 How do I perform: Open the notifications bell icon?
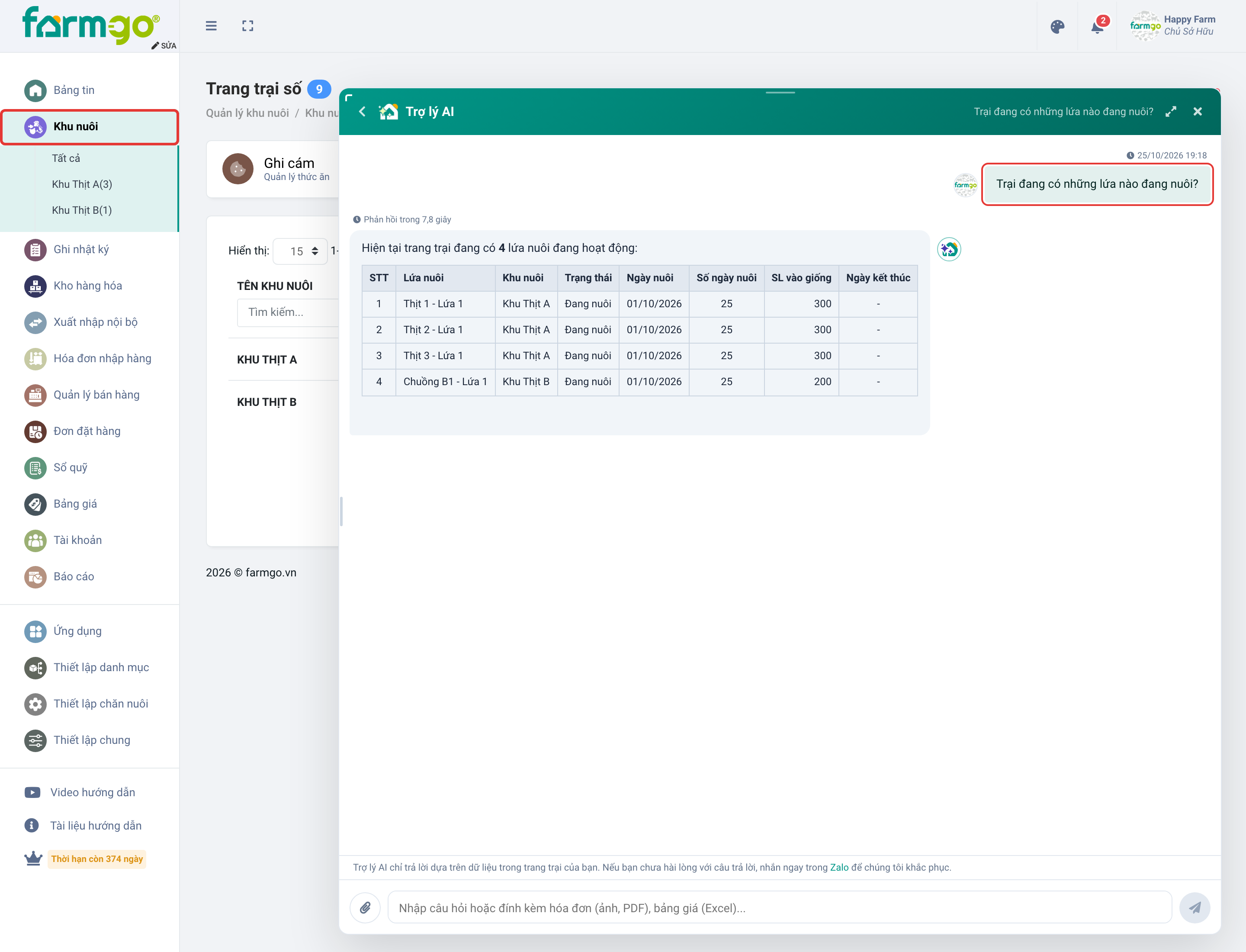pyautogui.click(x=1098, y=27)
